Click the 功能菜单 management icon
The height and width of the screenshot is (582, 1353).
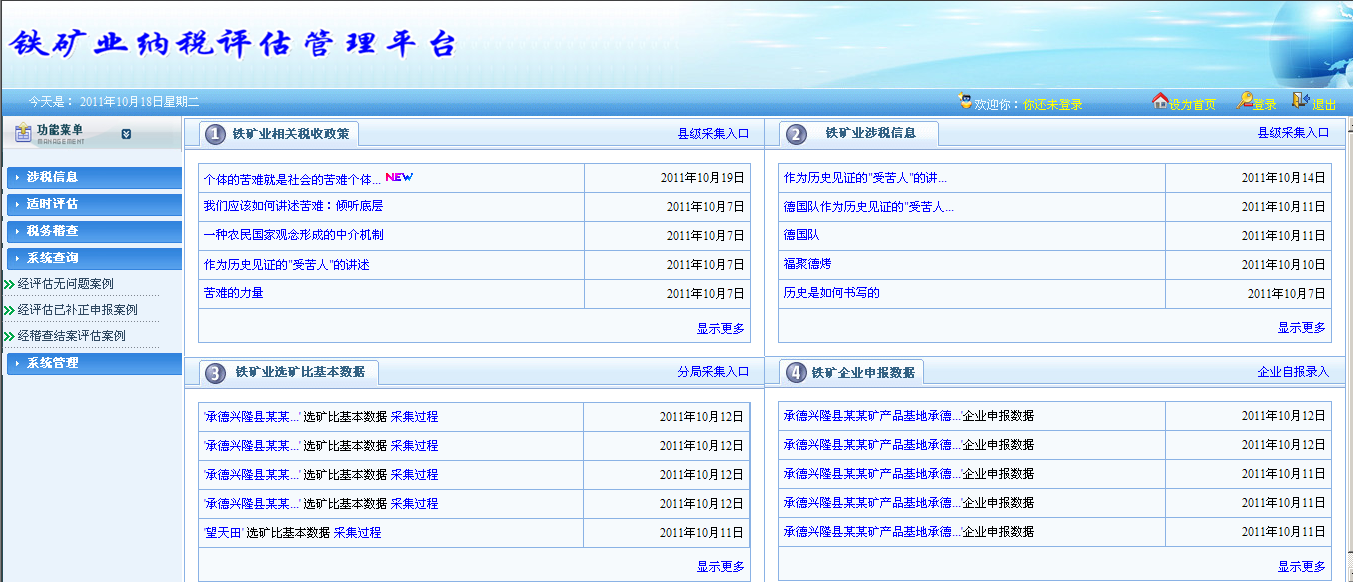pos(23,134)
